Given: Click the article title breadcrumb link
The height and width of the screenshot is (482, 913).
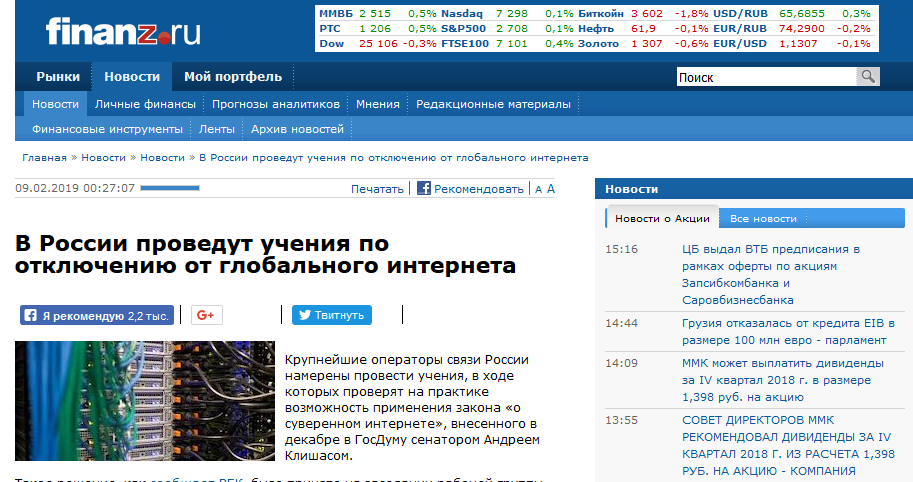Looking at the screenshot, I should [x=394, y=158].
